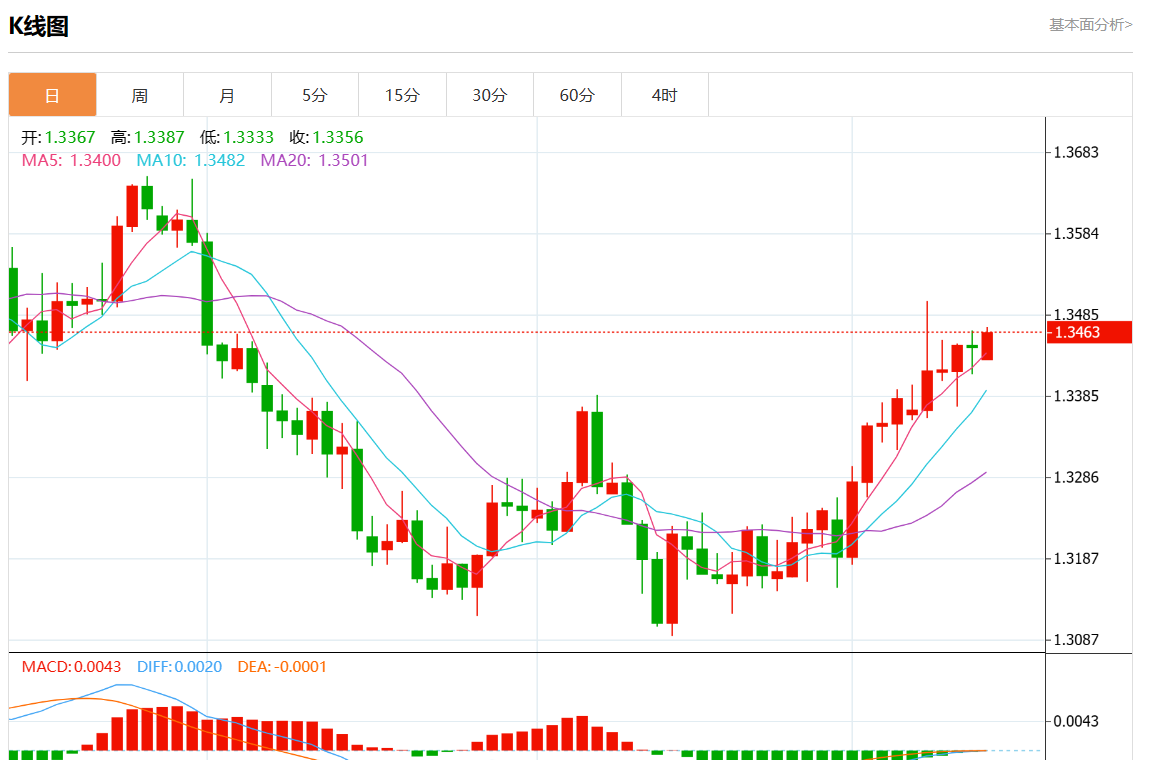Screen dimensions: 1151x760
Task: Click the 1.3087 price axis label
Action: click(1076, 640)
